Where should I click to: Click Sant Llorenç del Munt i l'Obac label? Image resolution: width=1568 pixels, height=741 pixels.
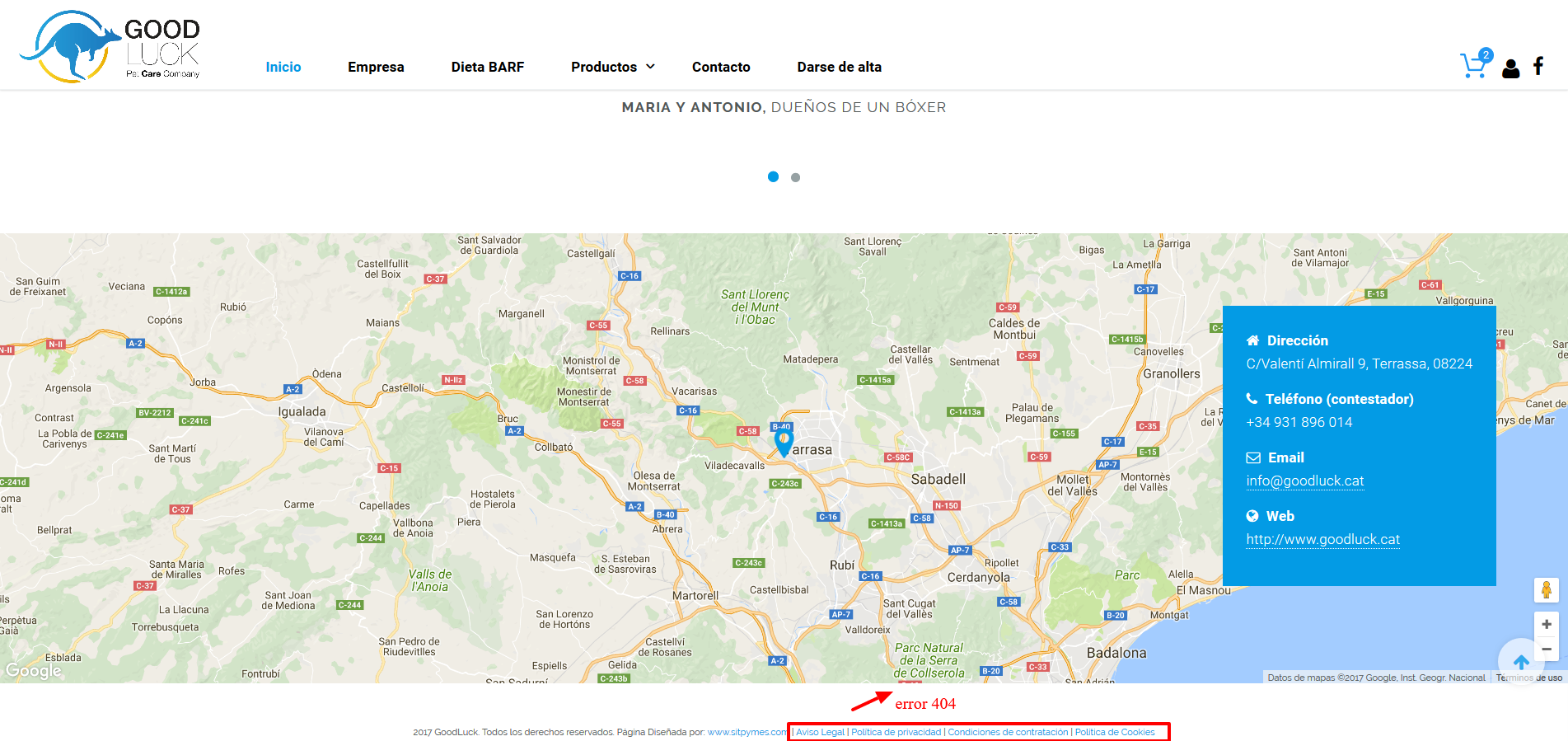(755, 307)
